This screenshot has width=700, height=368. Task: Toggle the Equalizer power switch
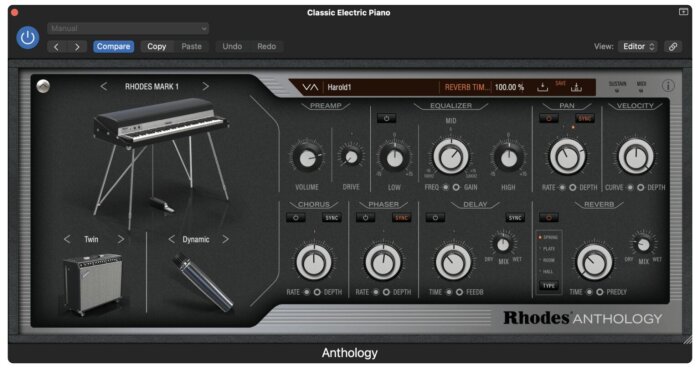click(386, 118)
